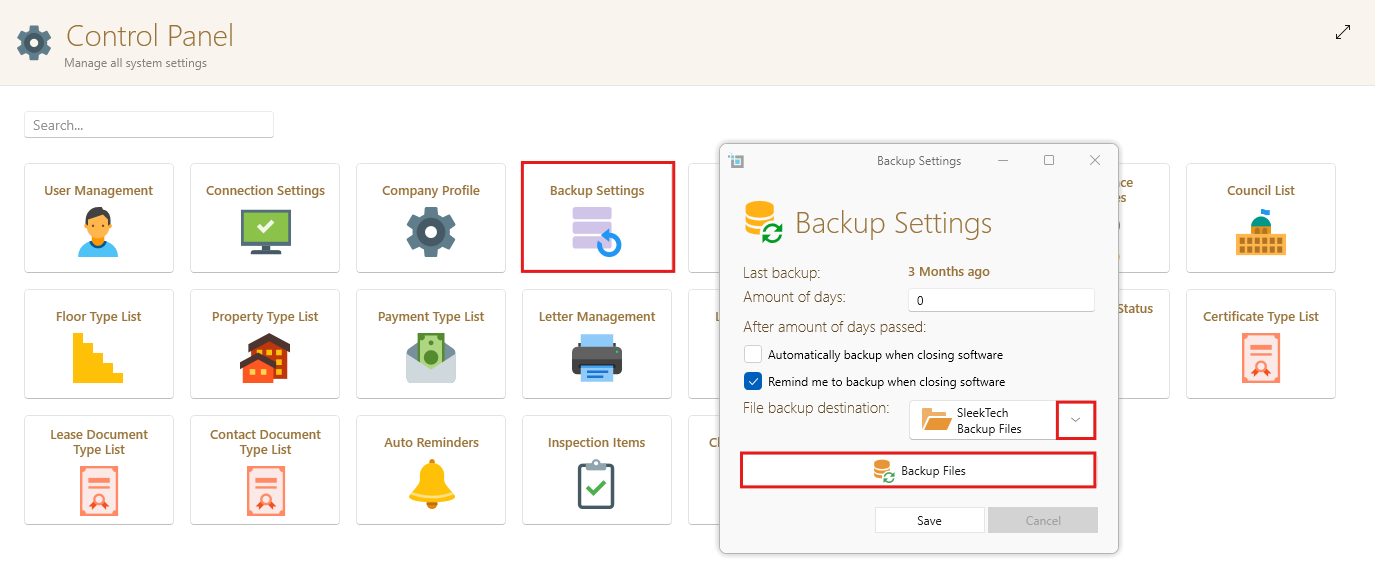This screenshot has width=1375, height=584.
Task: Open Auto Reminders bell icon
Action: pos(431,484)
